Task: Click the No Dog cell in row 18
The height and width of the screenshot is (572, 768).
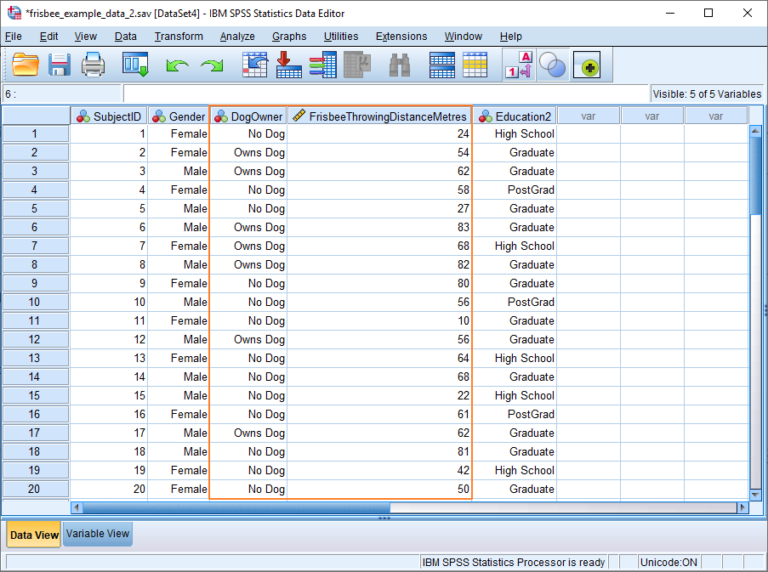Action: point(248,452)
